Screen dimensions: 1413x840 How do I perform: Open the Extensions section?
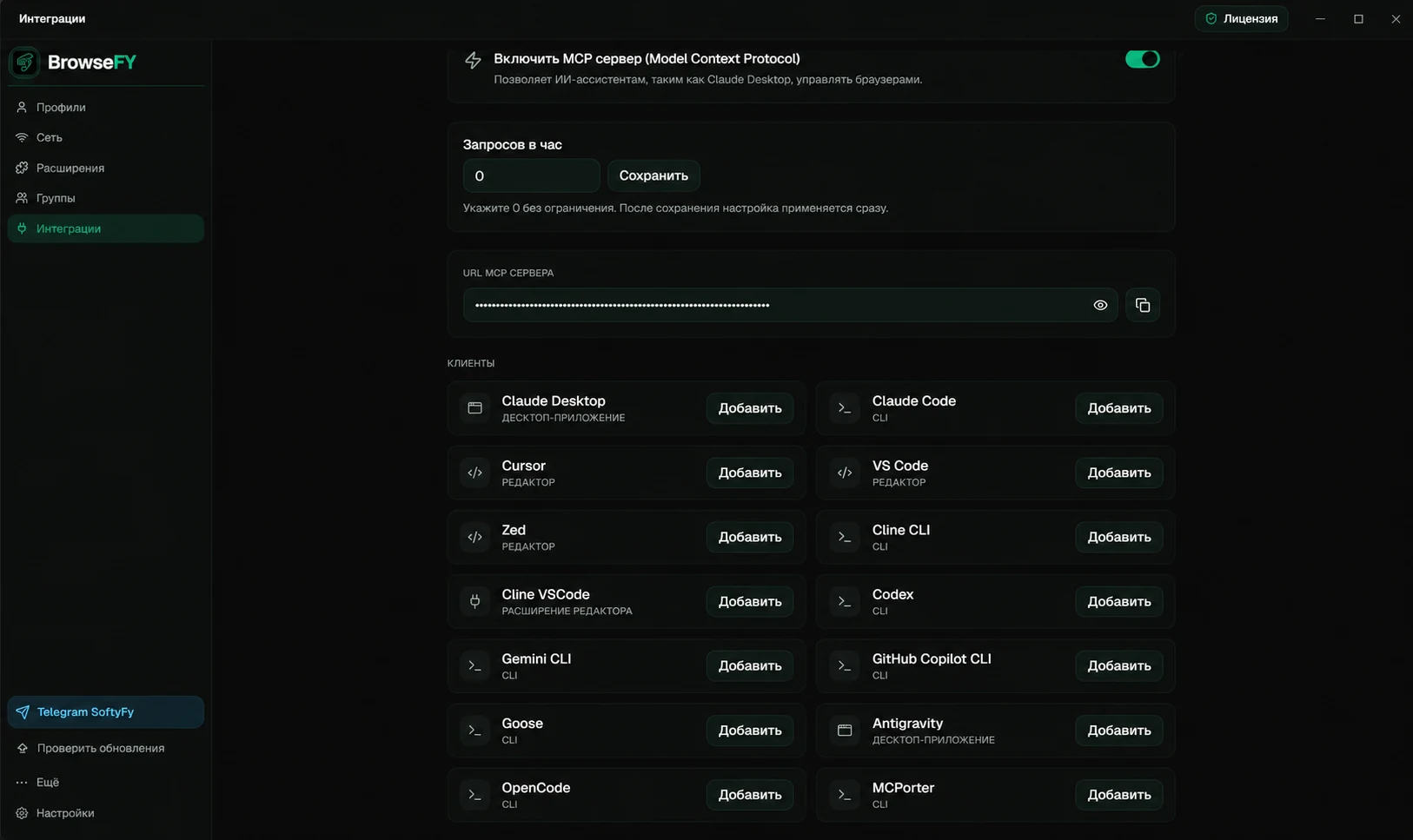point(106,168)
